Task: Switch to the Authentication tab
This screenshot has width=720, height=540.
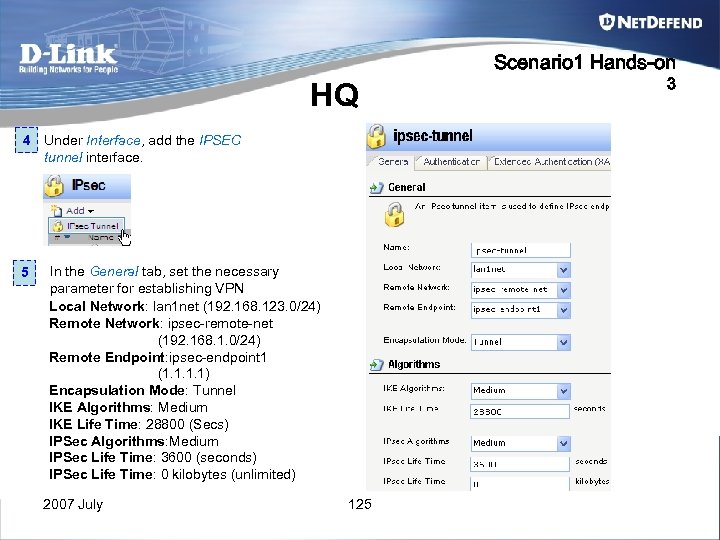Action: 451,162
